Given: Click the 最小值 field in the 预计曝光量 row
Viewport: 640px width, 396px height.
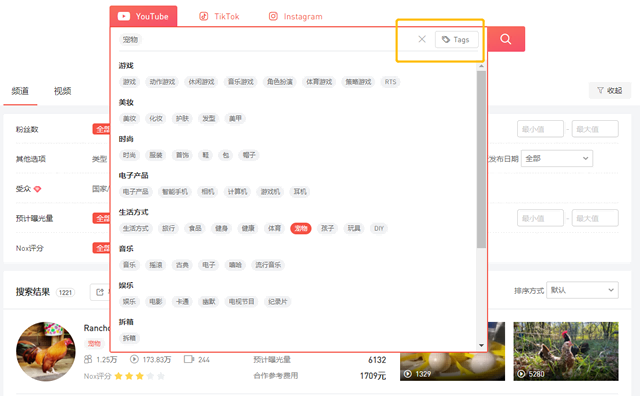Looking at the screenshot, I should 540,218.
